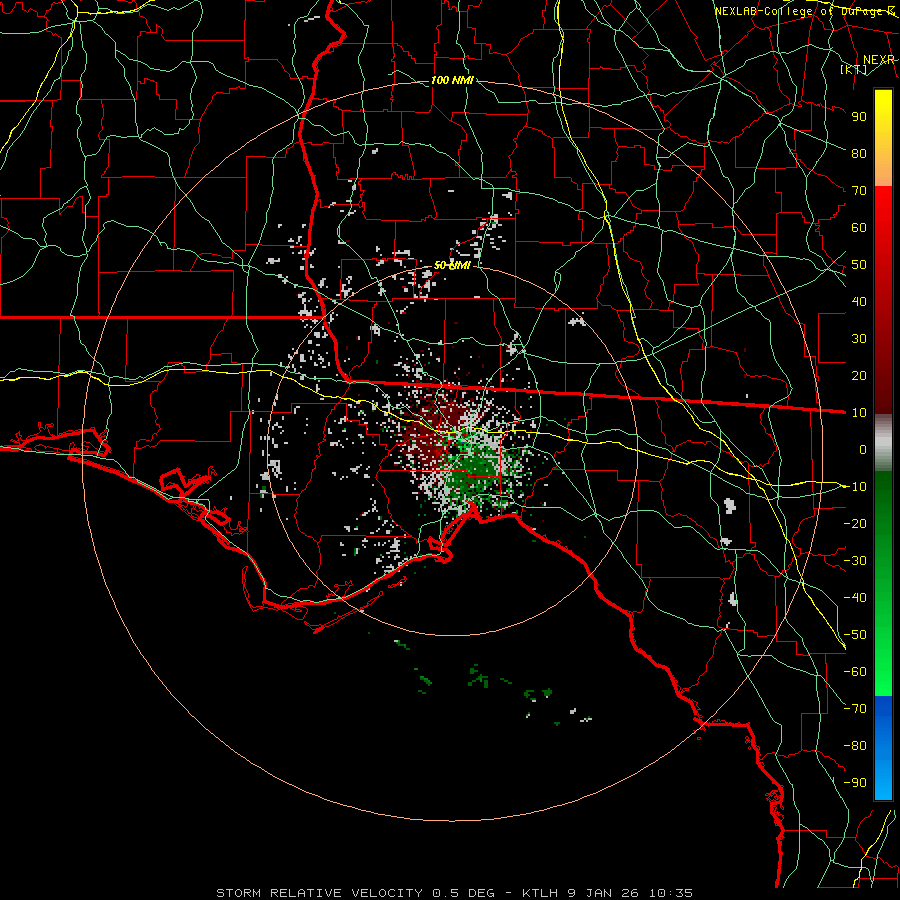Select the -10 value on the velocity scale
This screenshot has height=900, width=900.
(855, 487)
